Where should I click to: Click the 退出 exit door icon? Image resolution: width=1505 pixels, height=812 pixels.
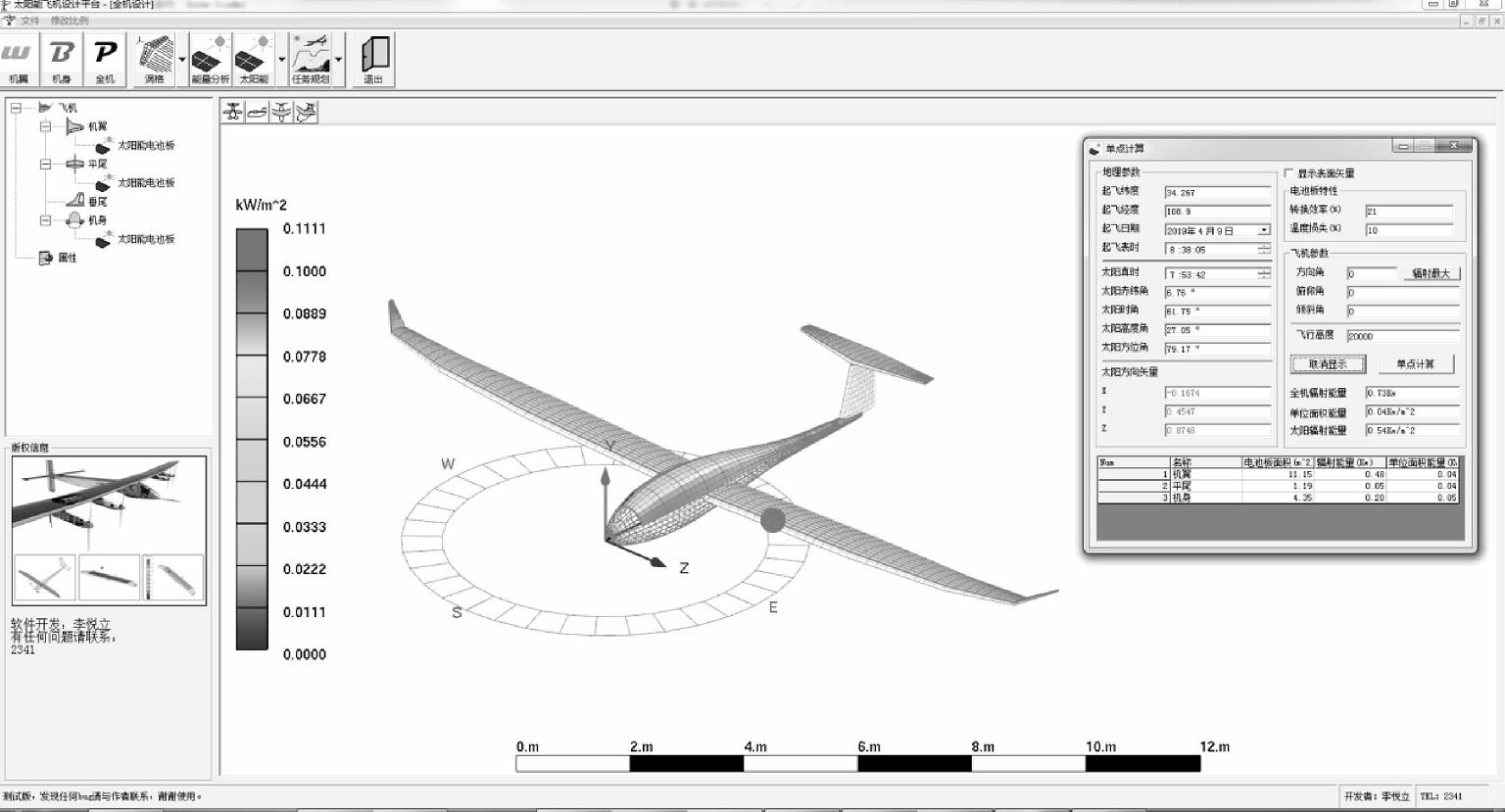[x=373, y=60]
